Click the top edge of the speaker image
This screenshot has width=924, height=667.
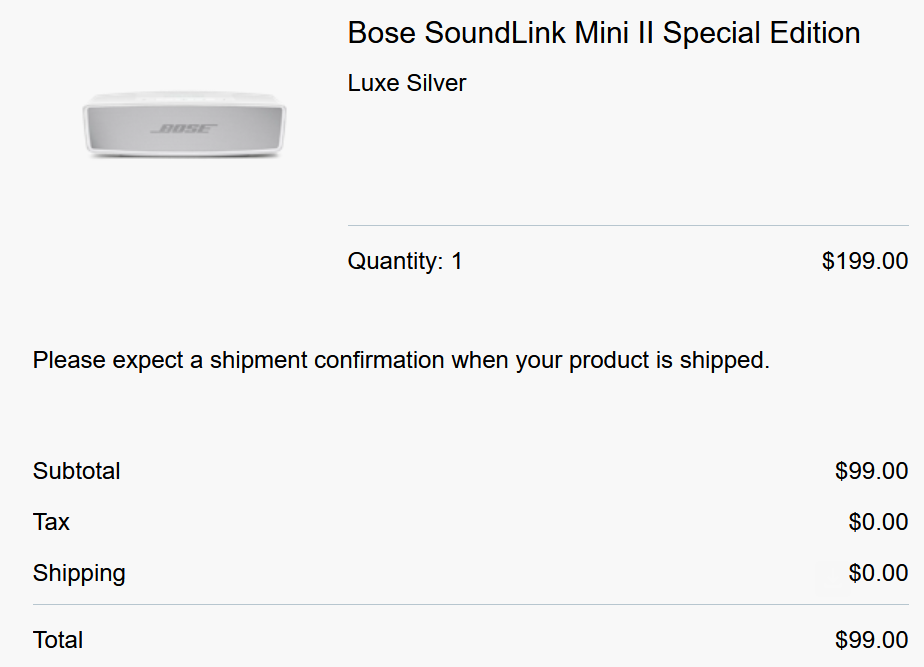click(184, 94)
